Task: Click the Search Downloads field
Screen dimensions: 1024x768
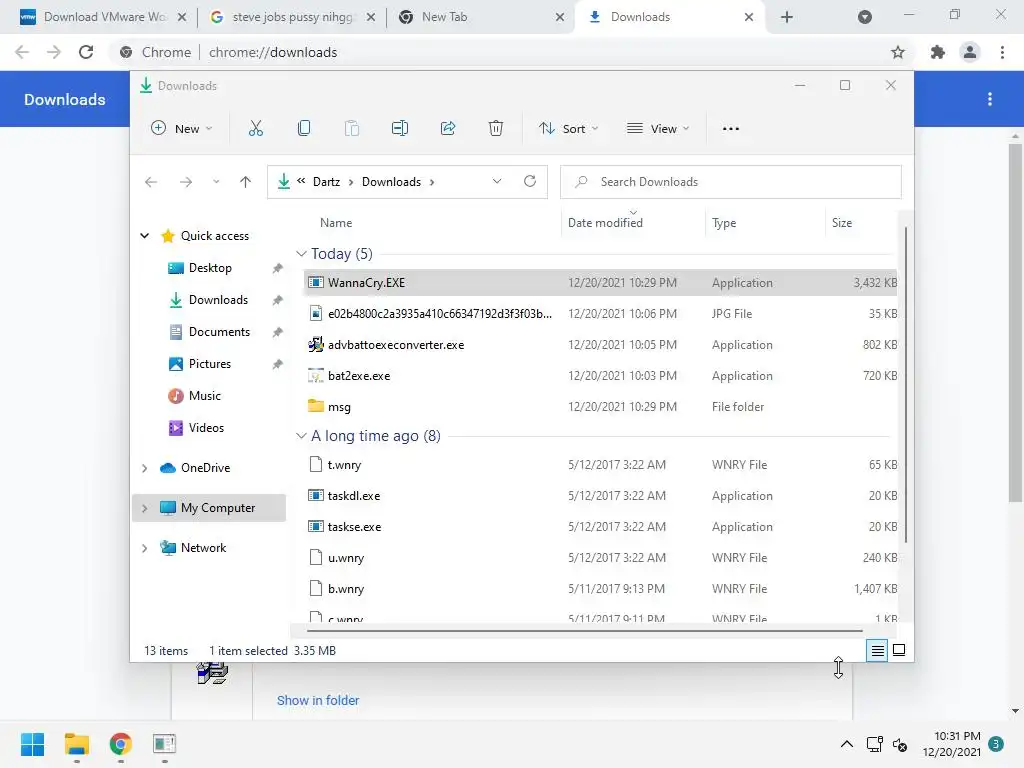Action: pos(731,182)
